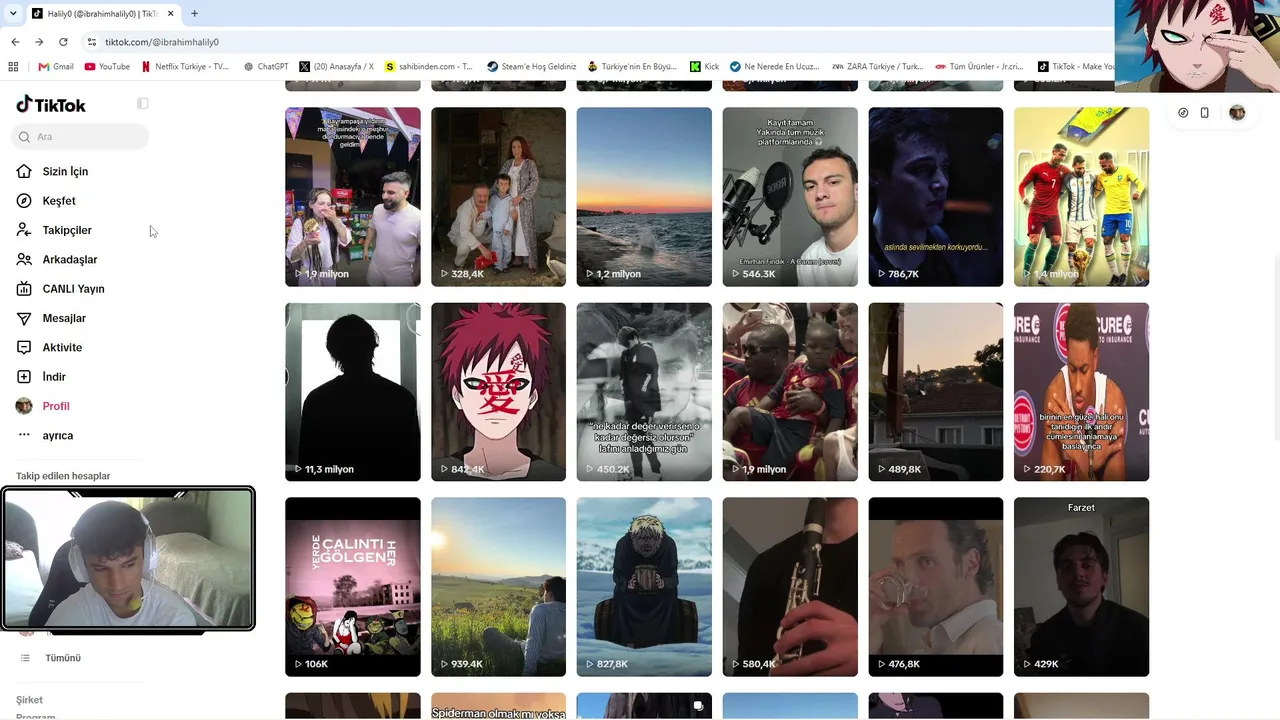This screenshot has width=1280, height=720.
Task: Open the sahibinden.com bookmark
Action: point(429,67)
